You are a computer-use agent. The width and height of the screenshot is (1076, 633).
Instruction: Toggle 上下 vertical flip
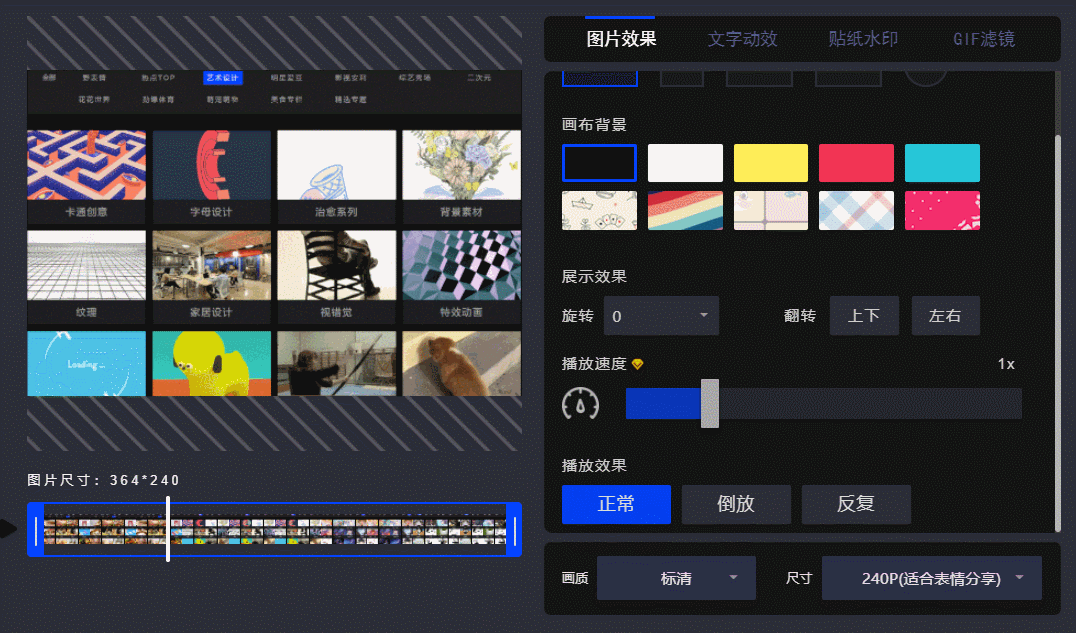864,315
